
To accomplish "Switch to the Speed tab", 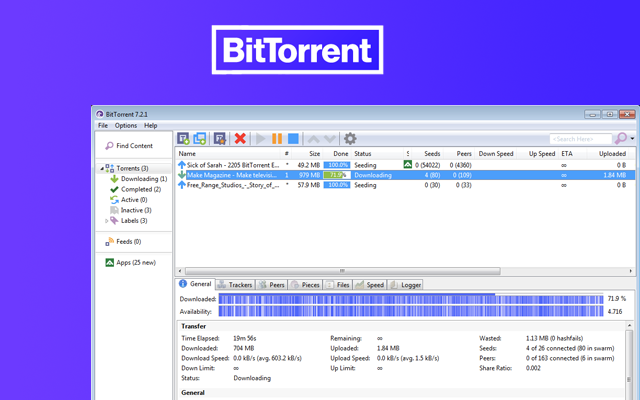I will click(370, 285).
